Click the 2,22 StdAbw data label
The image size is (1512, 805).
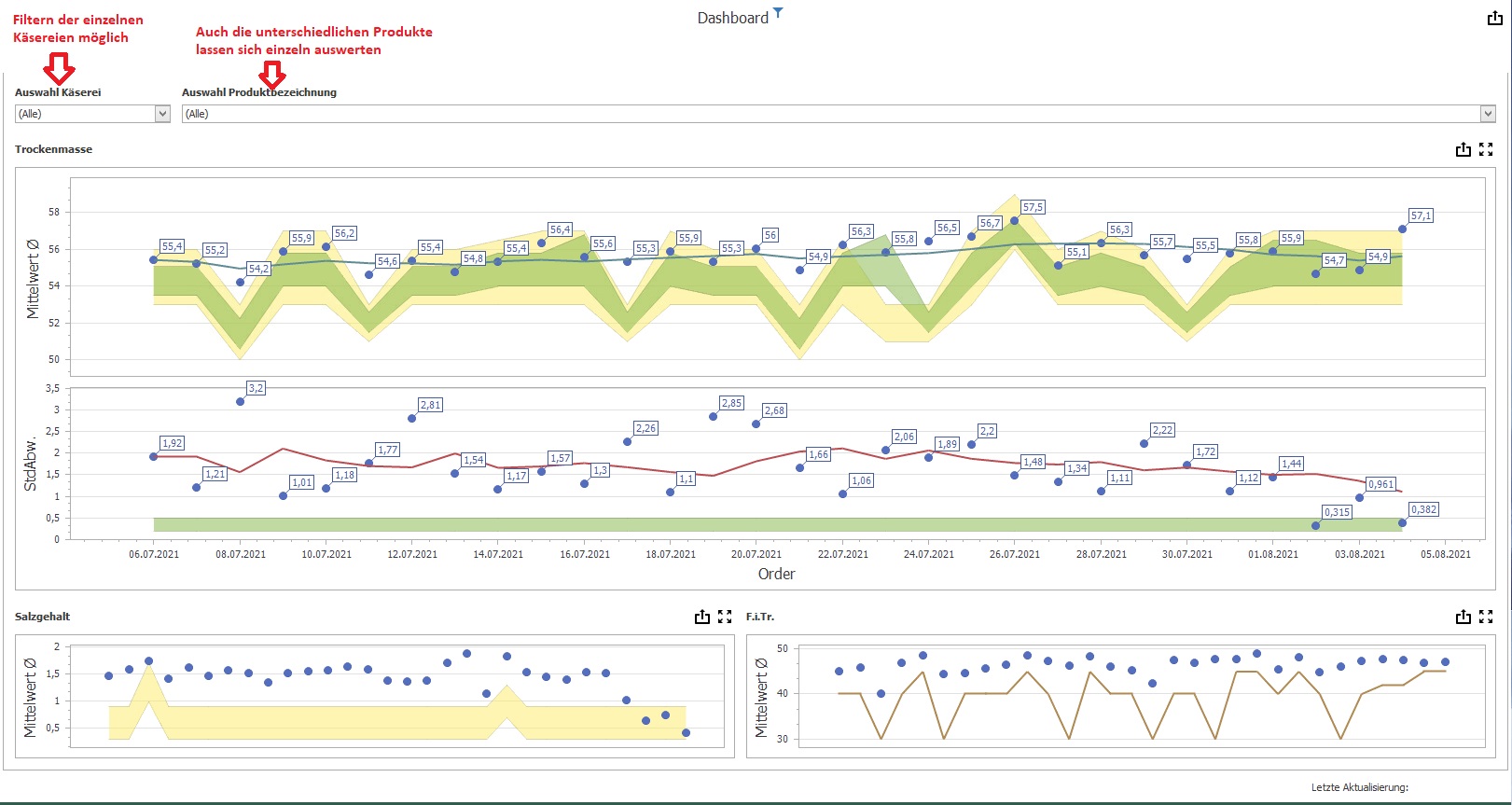pos(1162,430)
